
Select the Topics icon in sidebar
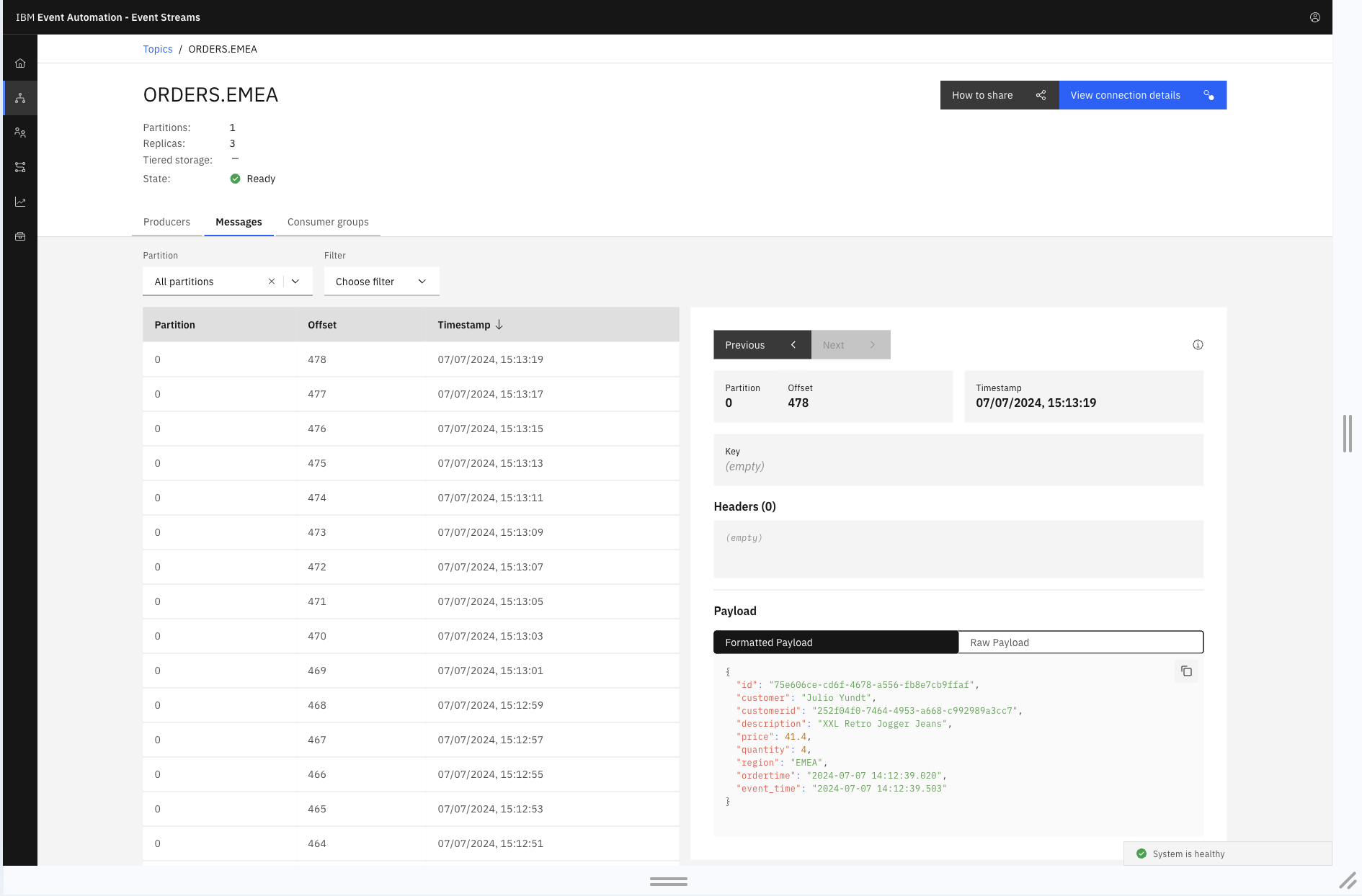pos(20,98)
